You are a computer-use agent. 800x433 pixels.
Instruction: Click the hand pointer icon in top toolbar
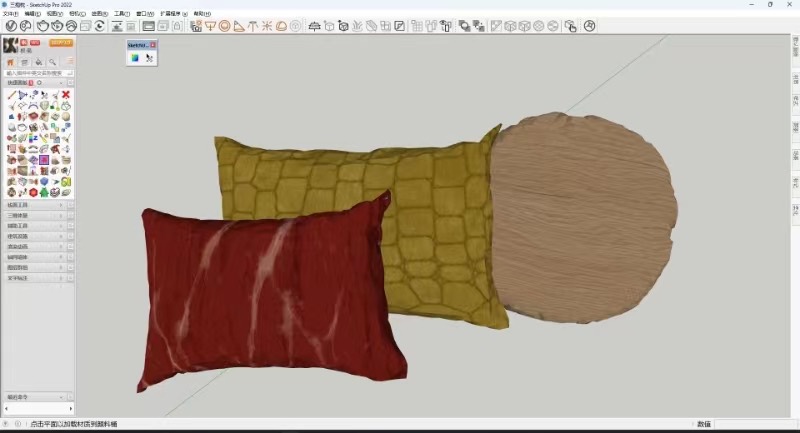pyautogui.click(x=570, y=26)
